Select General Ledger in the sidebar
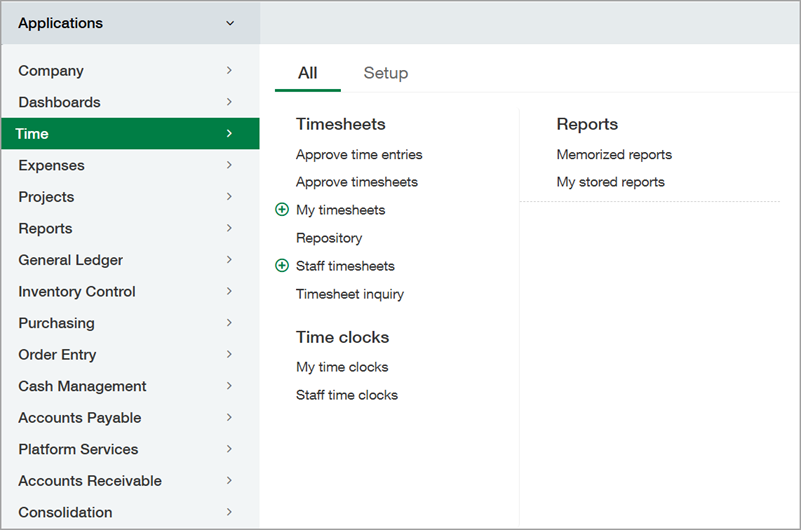The image size is (801, 530). (x=71, y=260)
